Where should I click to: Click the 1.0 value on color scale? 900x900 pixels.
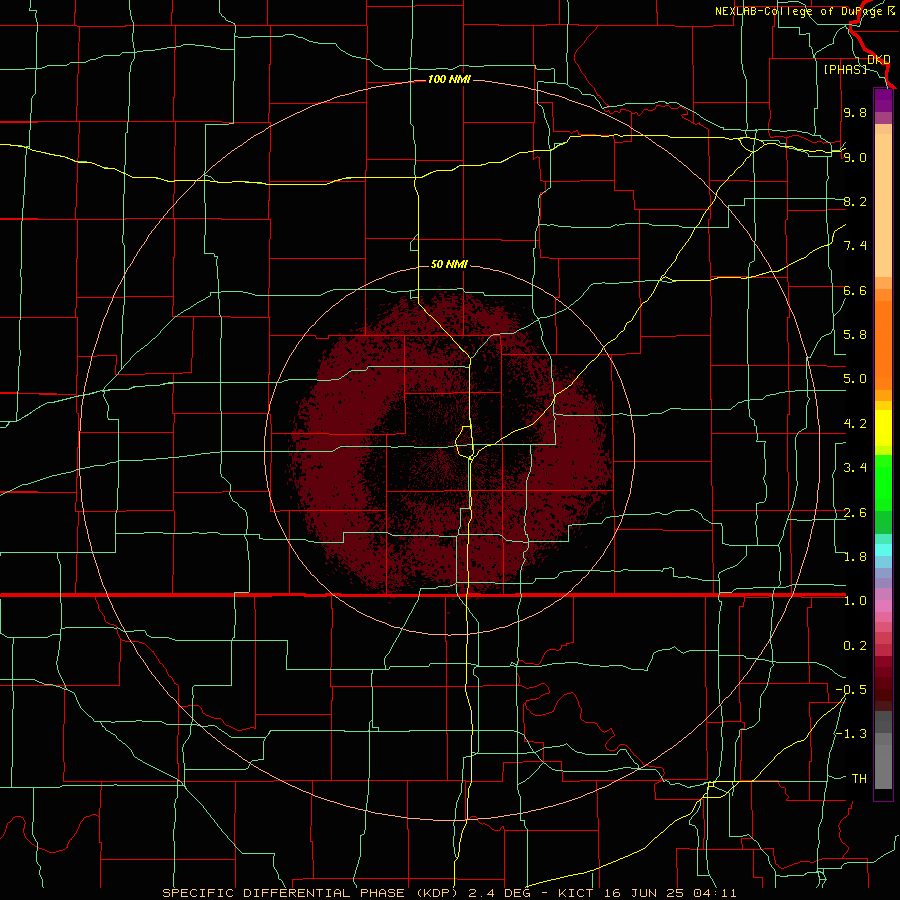click(855, 601)
